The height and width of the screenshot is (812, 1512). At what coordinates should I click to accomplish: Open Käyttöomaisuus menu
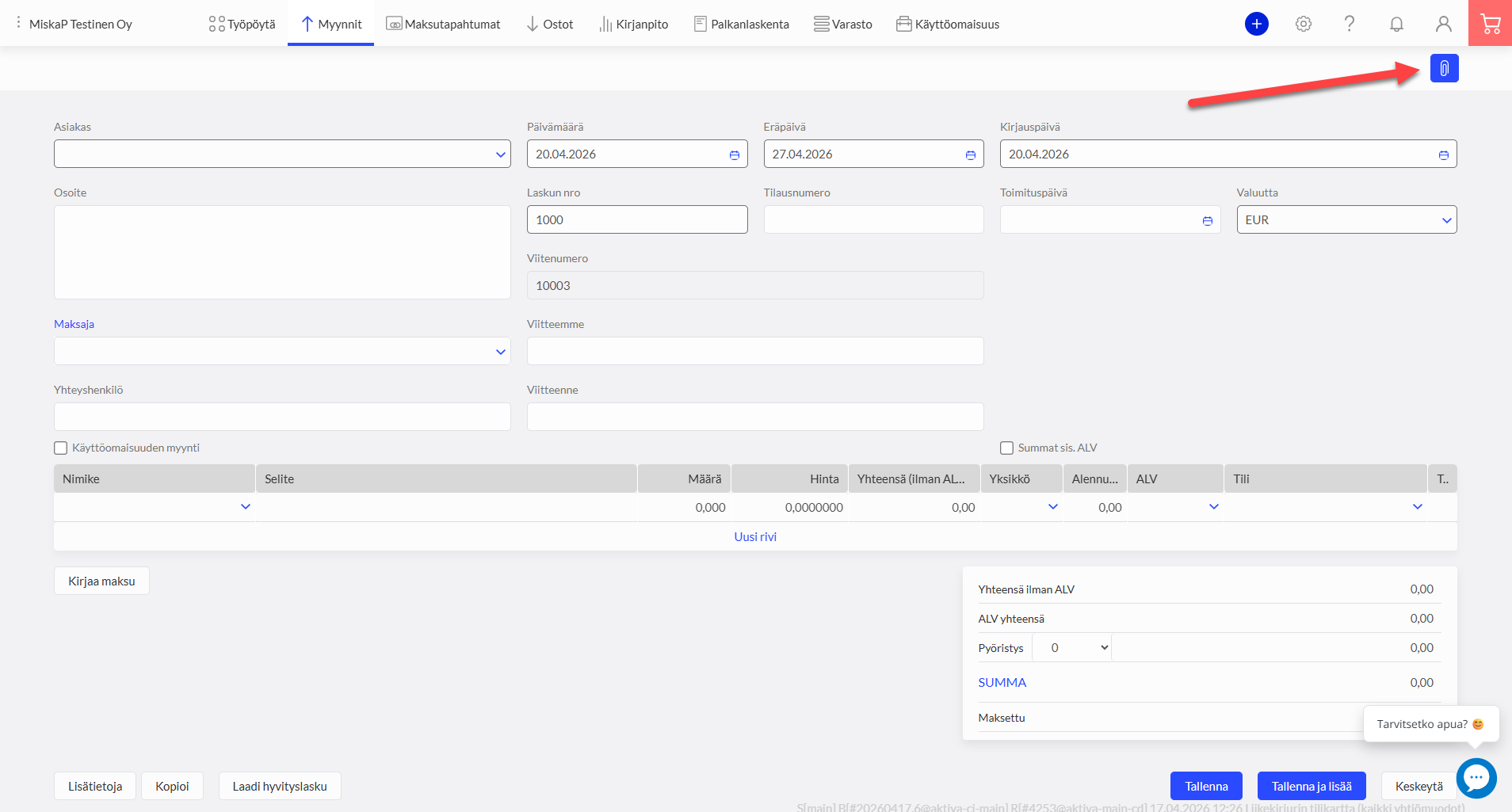(948, 24)
